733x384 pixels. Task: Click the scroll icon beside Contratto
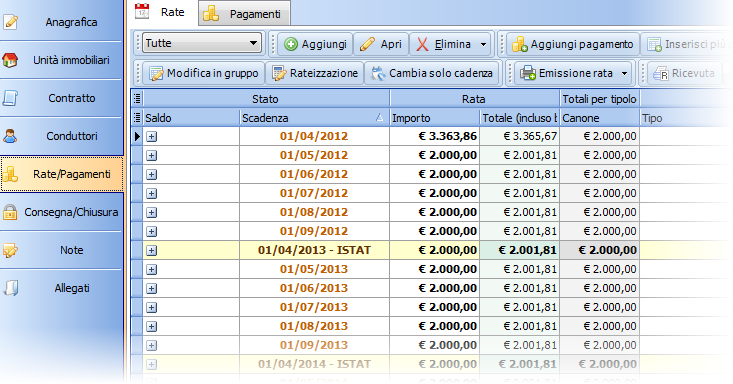point(10,98)
